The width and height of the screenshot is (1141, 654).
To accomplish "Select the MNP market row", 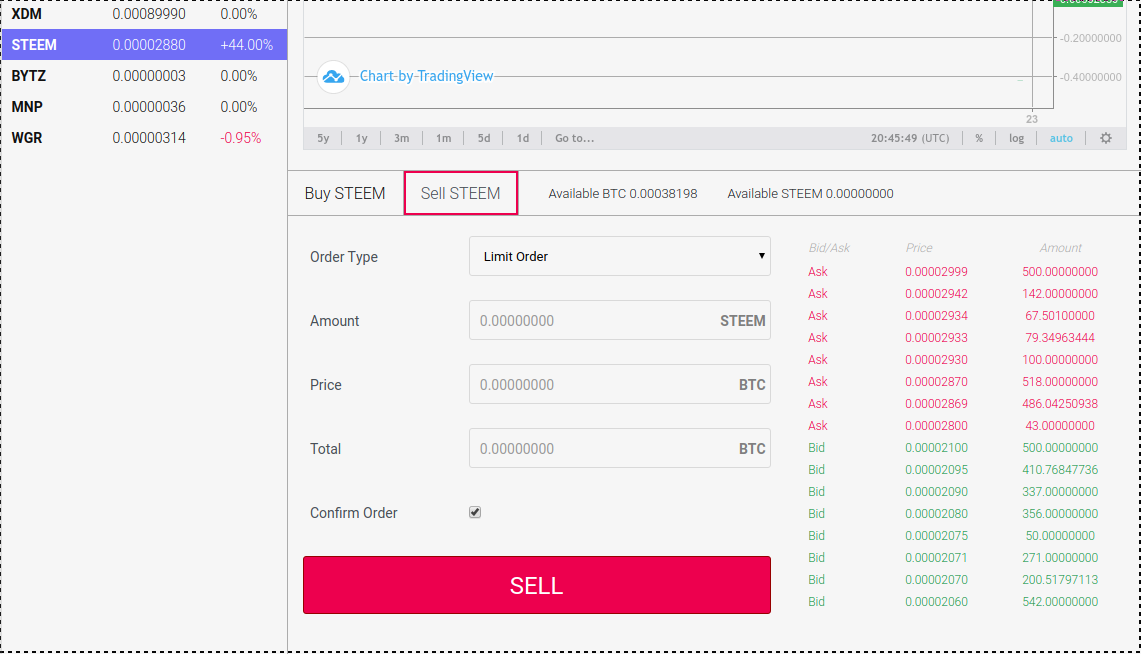I will coord(144,107).
